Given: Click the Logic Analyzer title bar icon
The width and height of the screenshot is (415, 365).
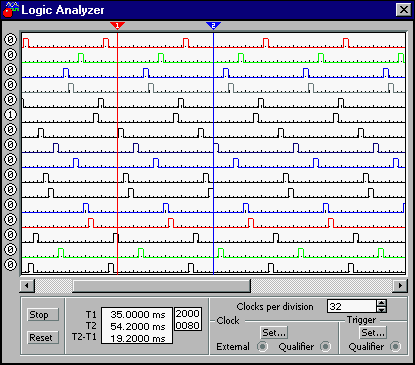Looking at the screenshot, I should [x=11, y=9].
